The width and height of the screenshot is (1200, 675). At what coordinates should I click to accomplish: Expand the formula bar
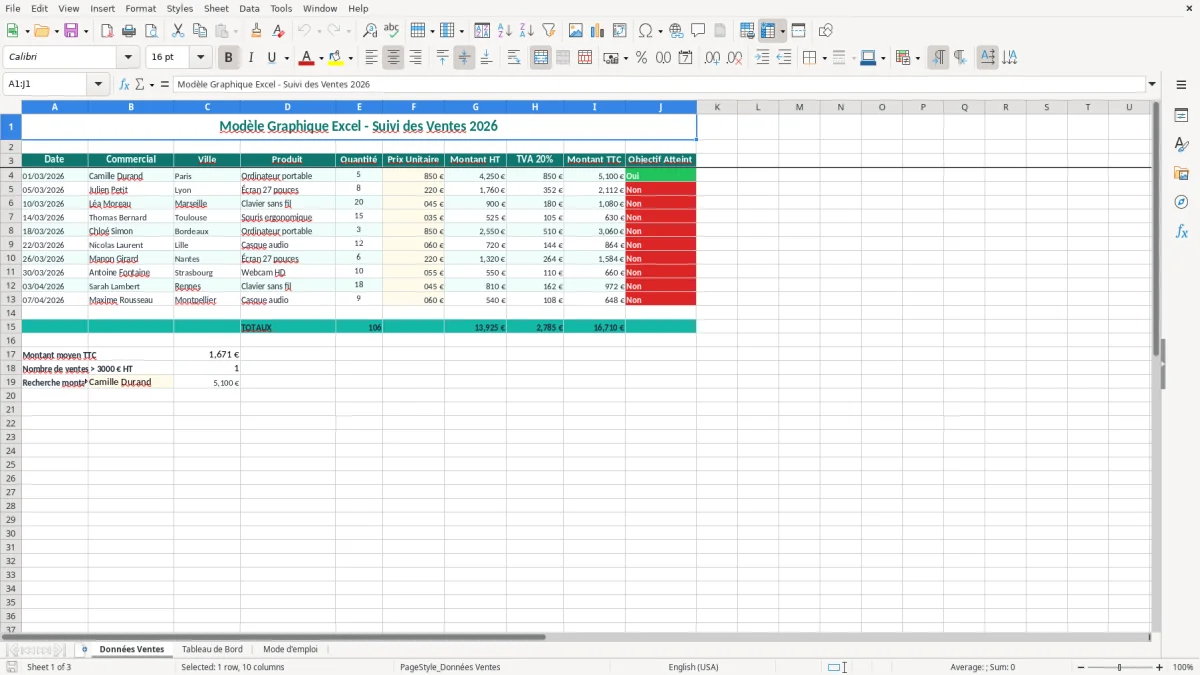pyautogui.click(x=1152, y=84)
